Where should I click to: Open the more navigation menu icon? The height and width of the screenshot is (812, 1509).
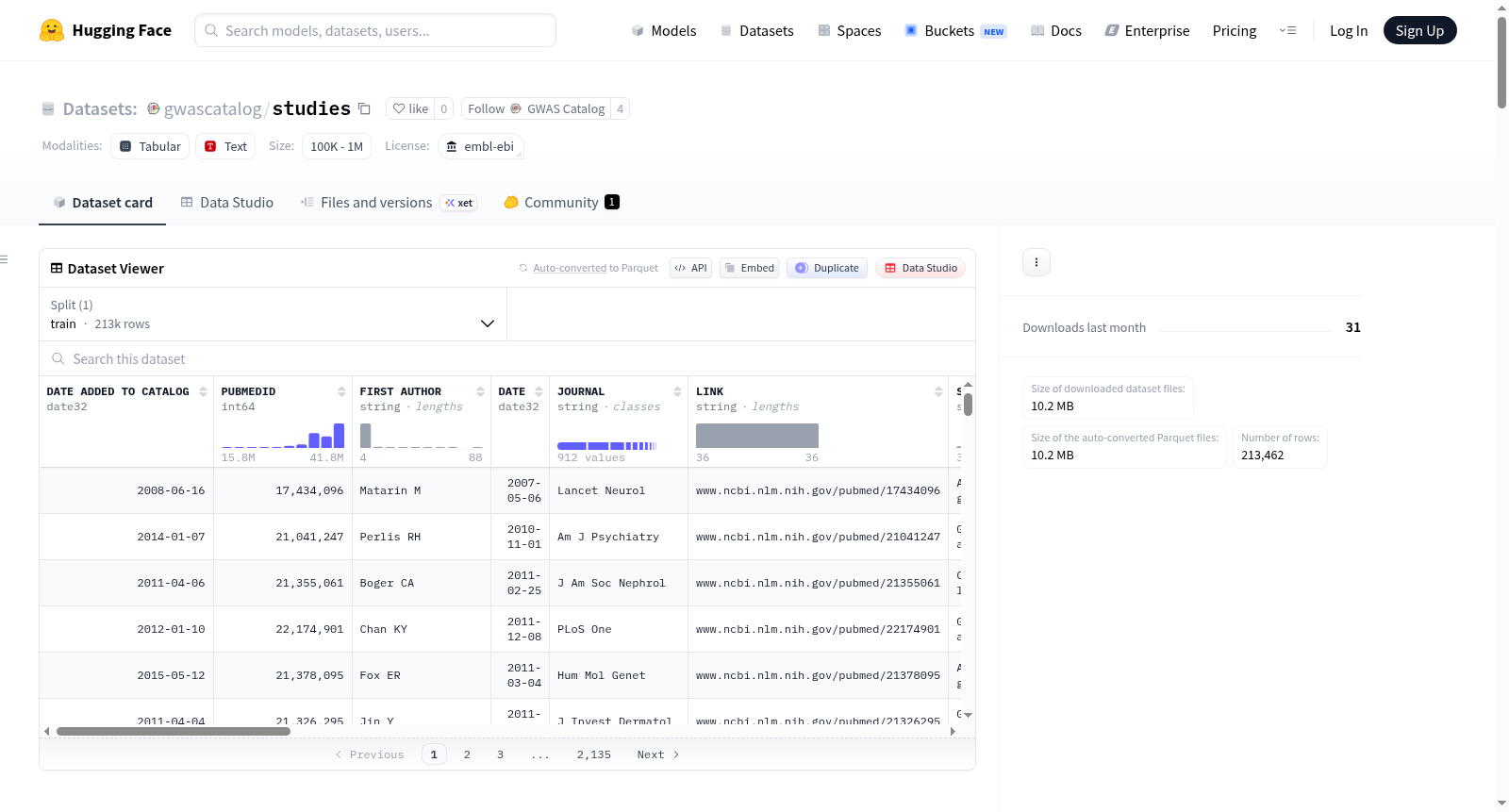tap(1287, 30)
